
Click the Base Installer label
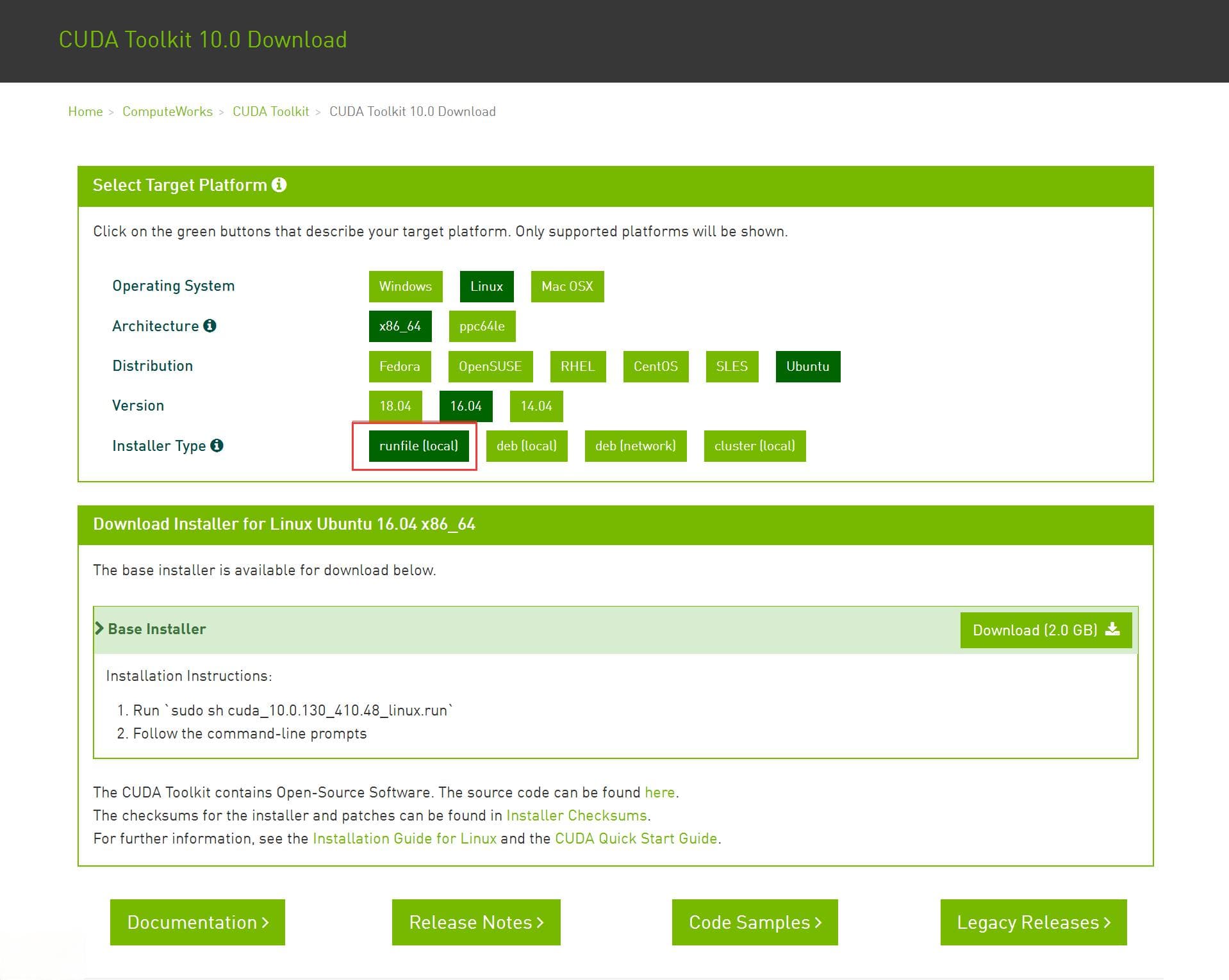coord(157,629)
